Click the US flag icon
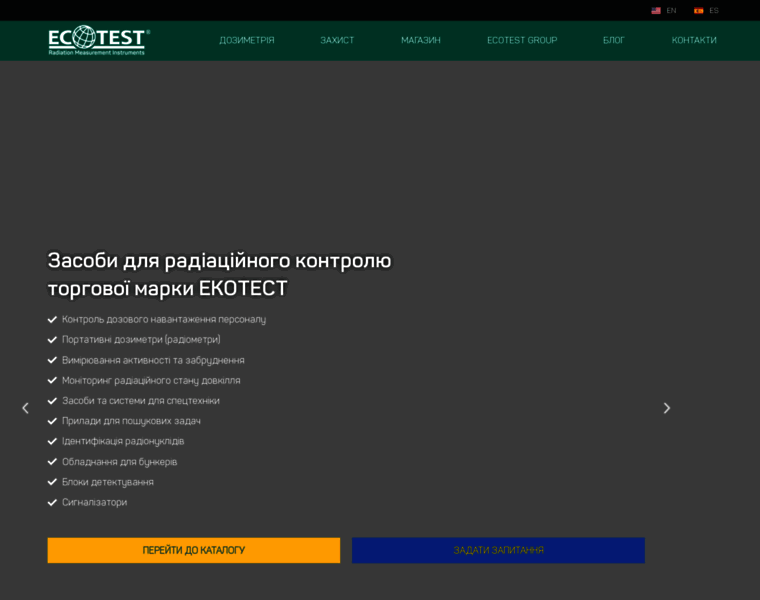 click(656, 11)
